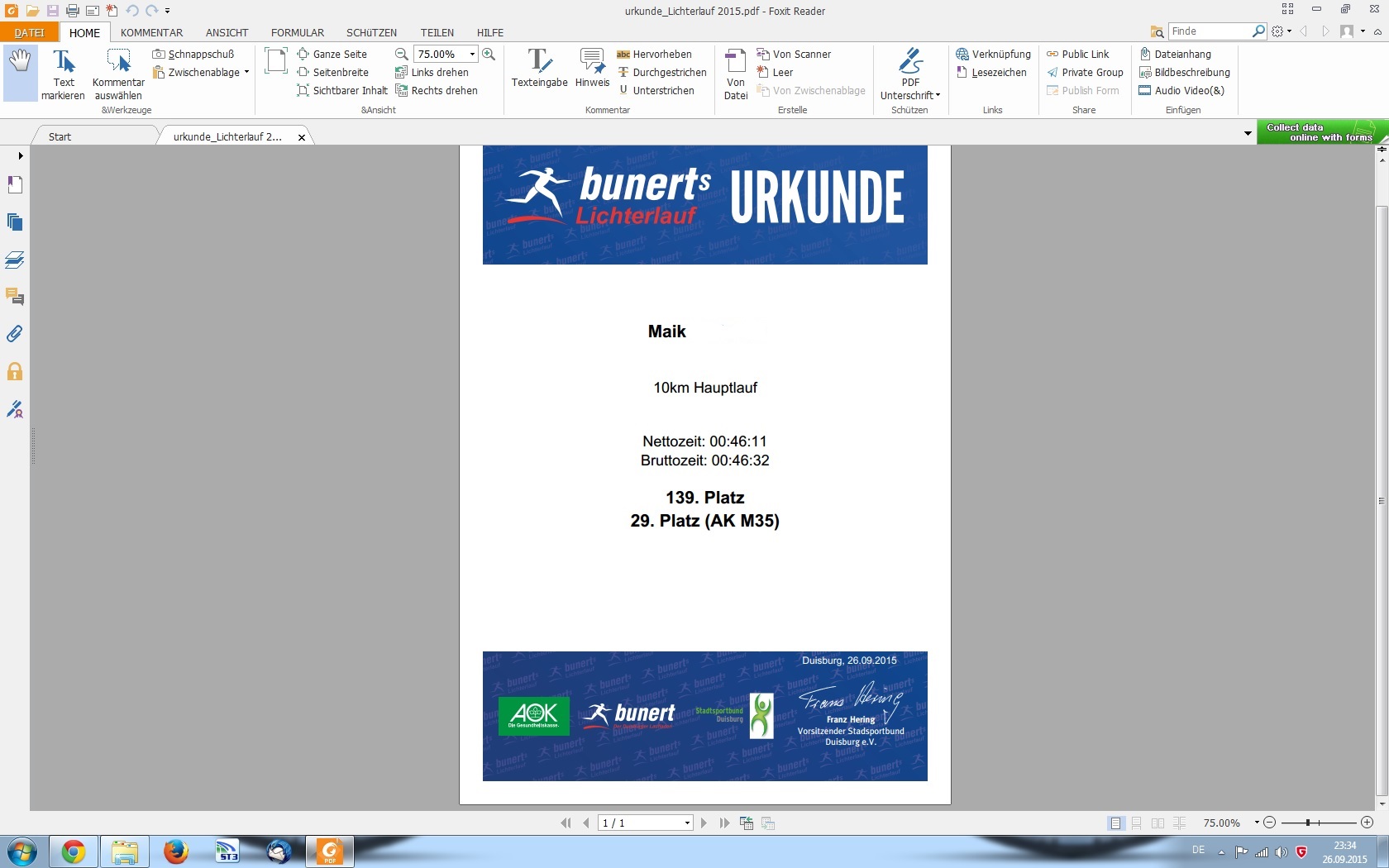Click the zoom slider in status bar
The height and width of the screenshot is (868, 1389).
(1318, 823)
